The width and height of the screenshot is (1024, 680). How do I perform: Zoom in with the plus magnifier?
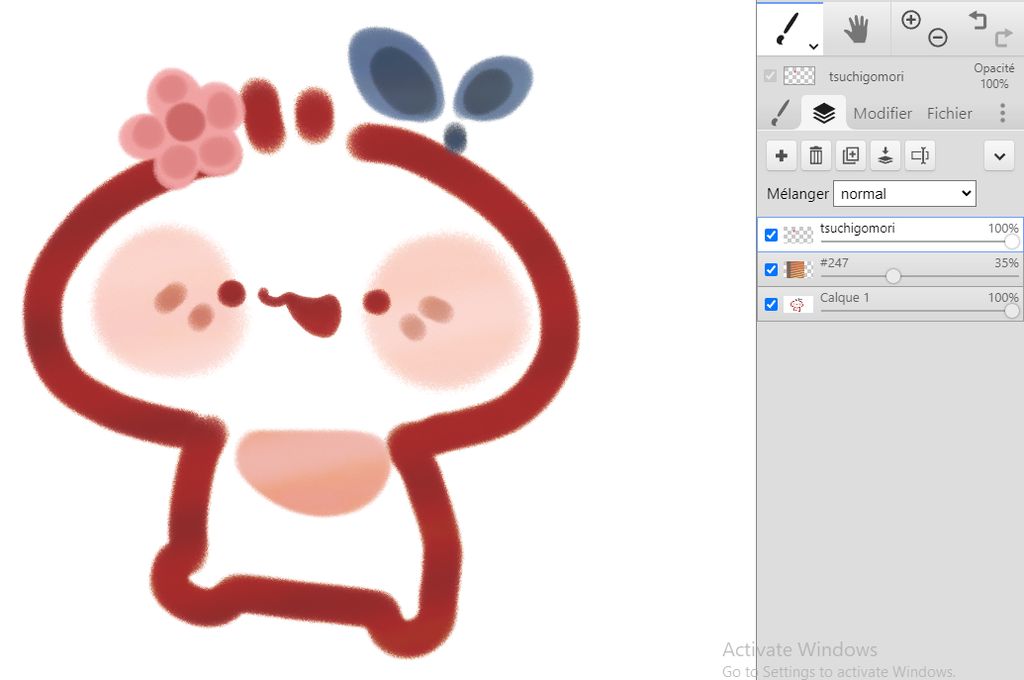pyautogui.click(x=910, y=20)
